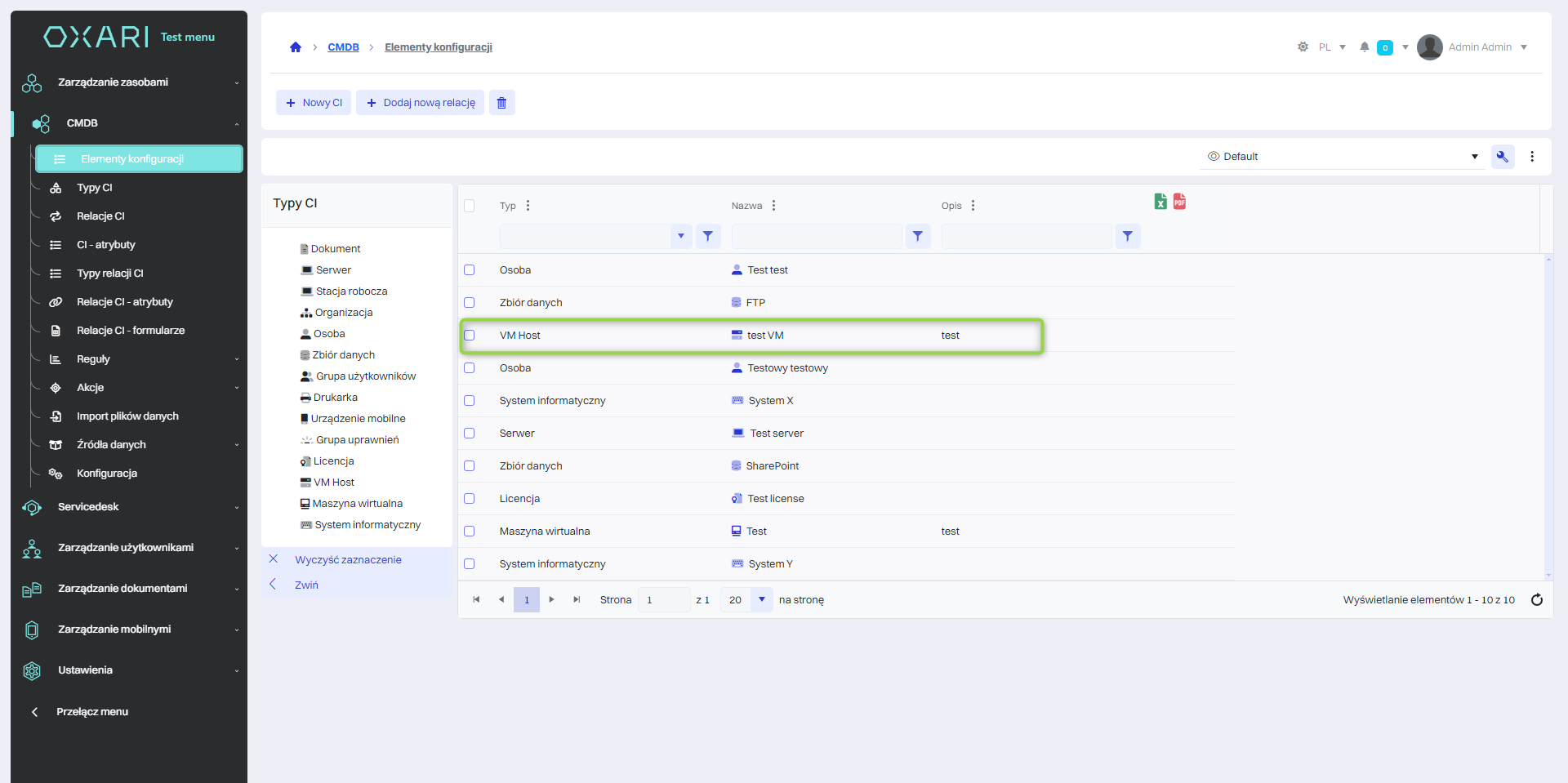Go to Relacje CI - formularze menu item

(x=131, y=331)
